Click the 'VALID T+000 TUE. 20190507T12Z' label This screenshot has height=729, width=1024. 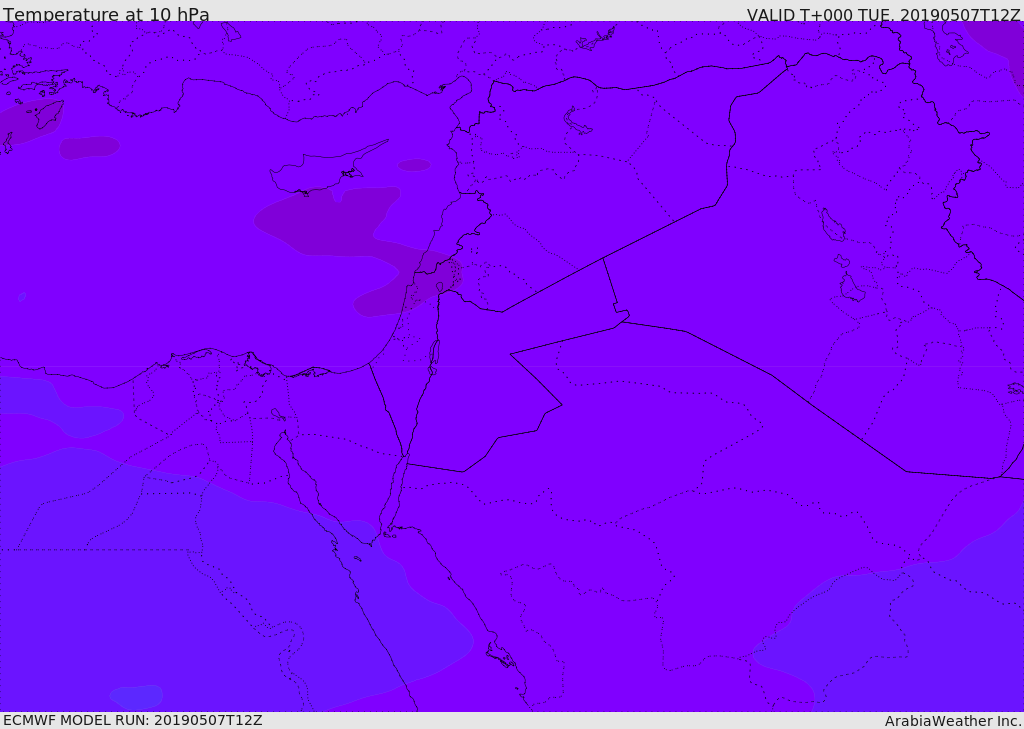[x=884, y=14]
